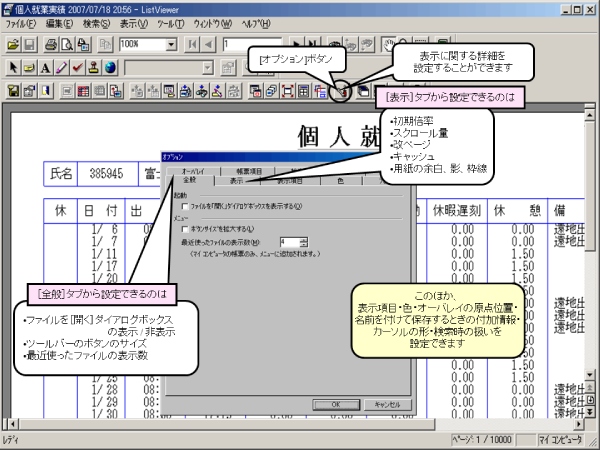Click the floppy disk save icon

(x=29, y=45)
